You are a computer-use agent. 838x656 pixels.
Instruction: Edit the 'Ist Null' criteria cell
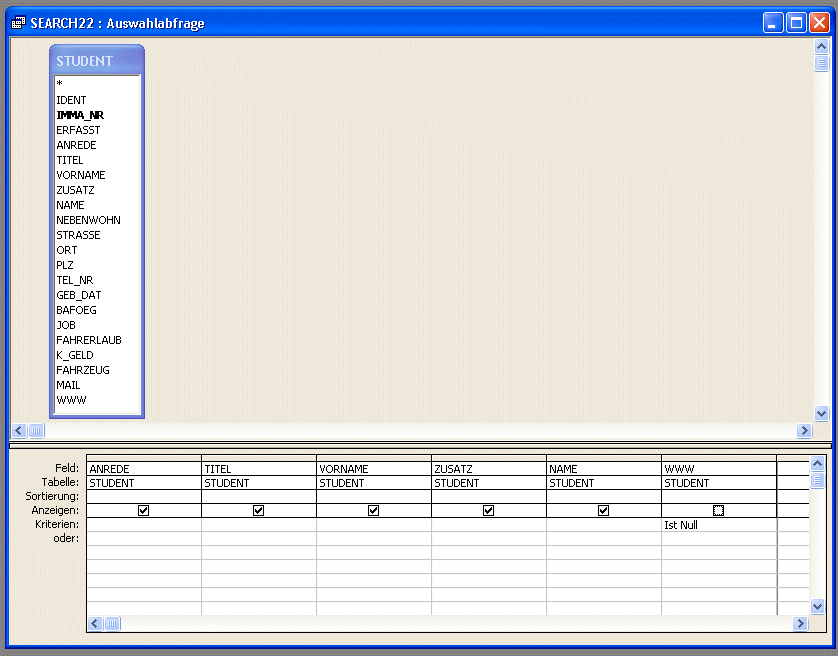coord(719,524)
